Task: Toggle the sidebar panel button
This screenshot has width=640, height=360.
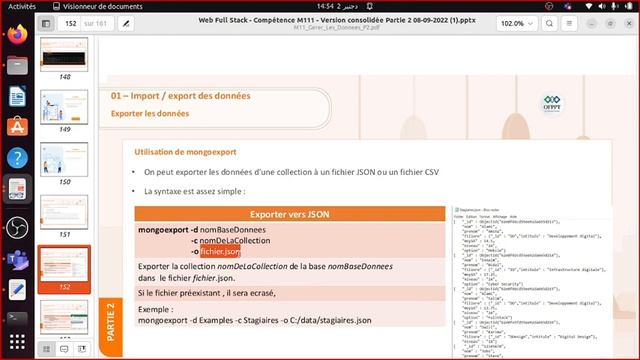Action: pos(46,24)
